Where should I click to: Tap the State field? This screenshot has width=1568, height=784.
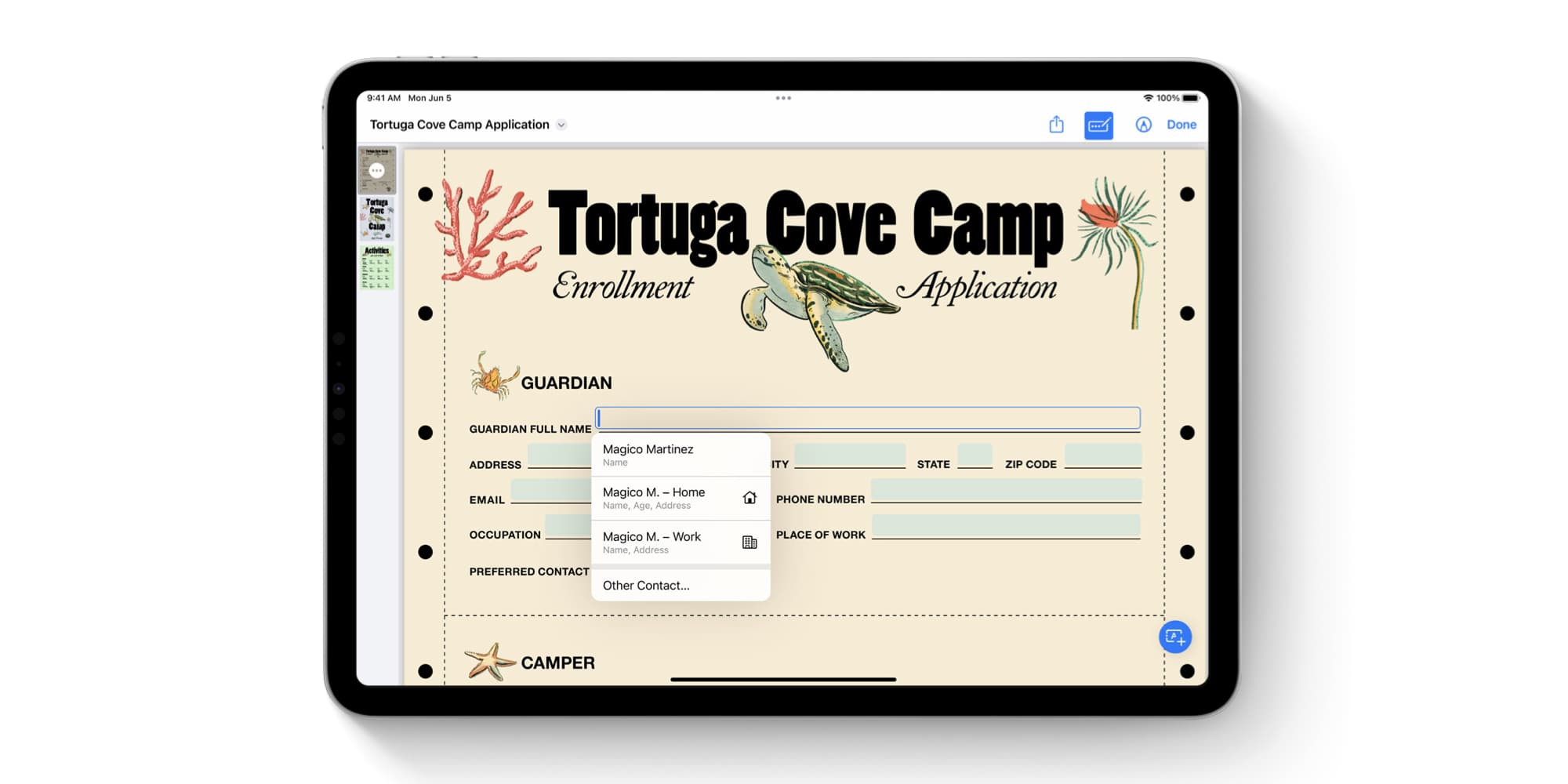[975, 456]
